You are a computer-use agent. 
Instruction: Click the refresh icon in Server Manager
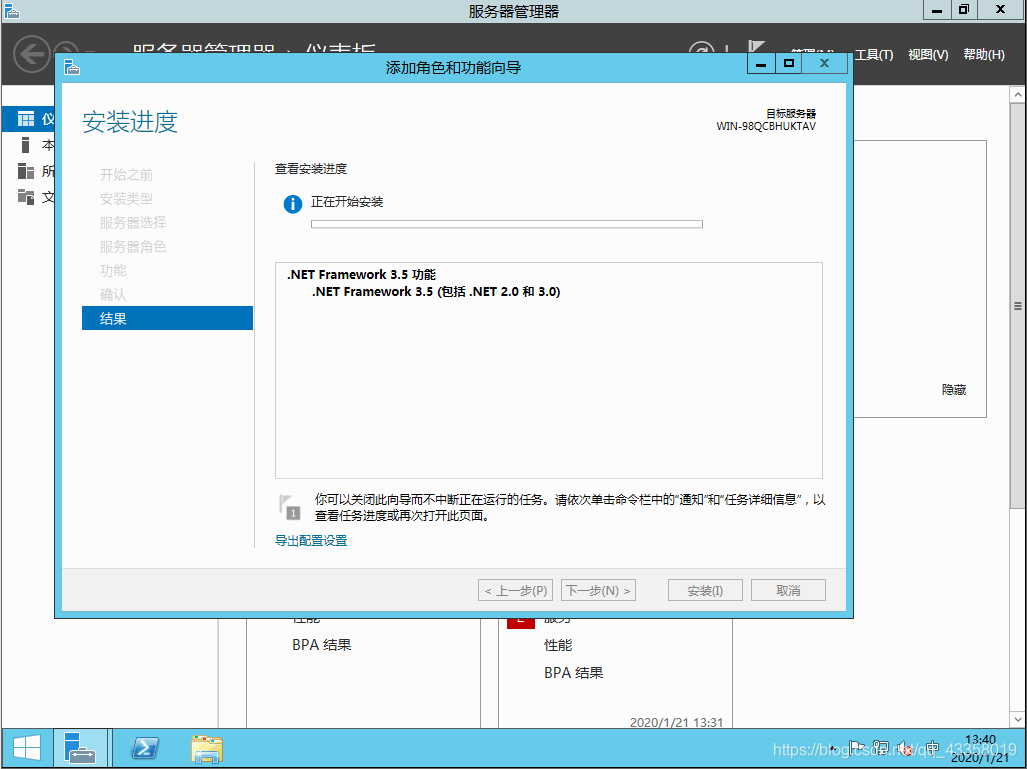[x=701, y=50]
